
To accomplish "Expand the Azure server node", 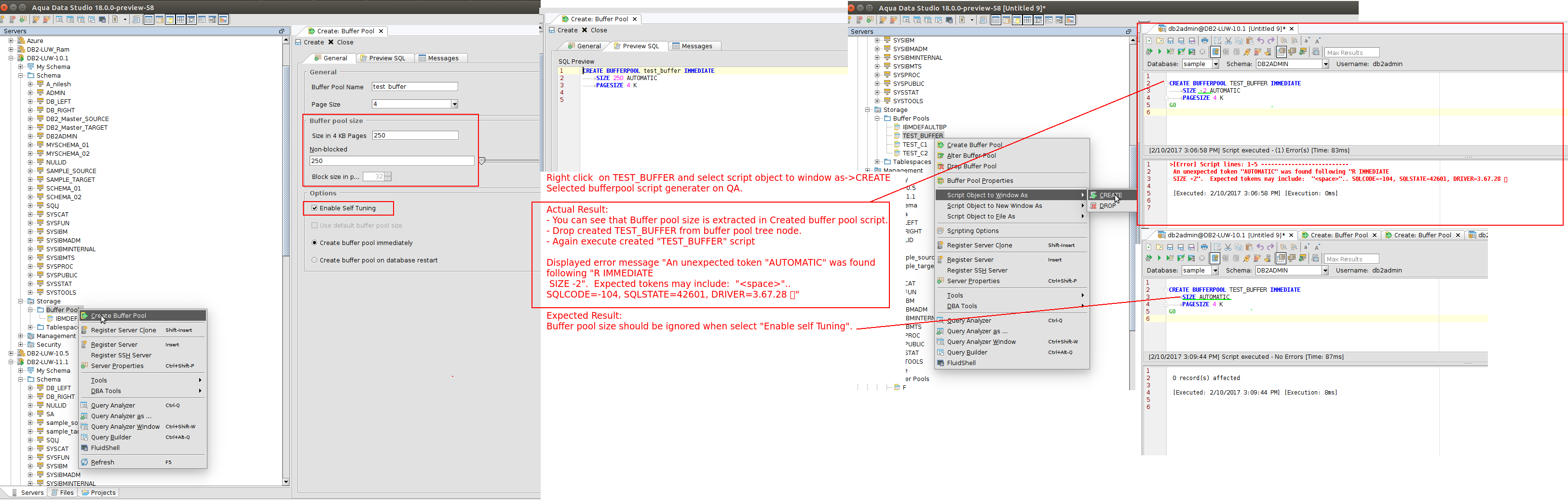I will coord(10,41).
